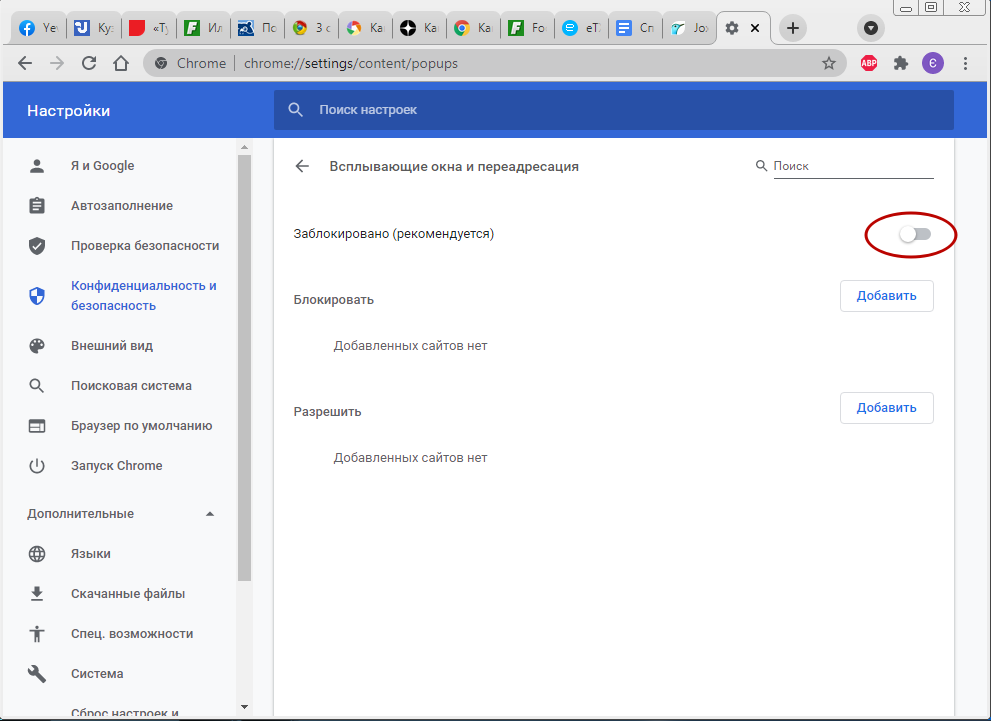This screenshot has height=721, width=991.
Task: Click browser Back arrow in toolbar
Action: (x=25, y=63)
